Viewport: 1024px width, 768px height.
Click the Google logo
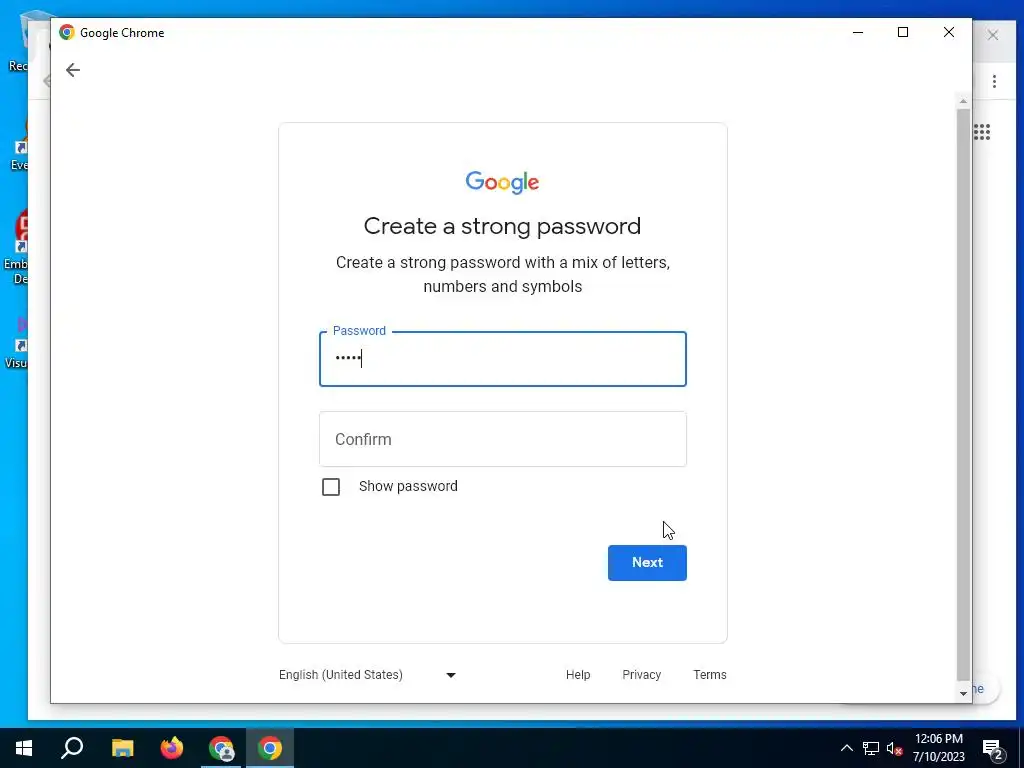coord(502,182)
